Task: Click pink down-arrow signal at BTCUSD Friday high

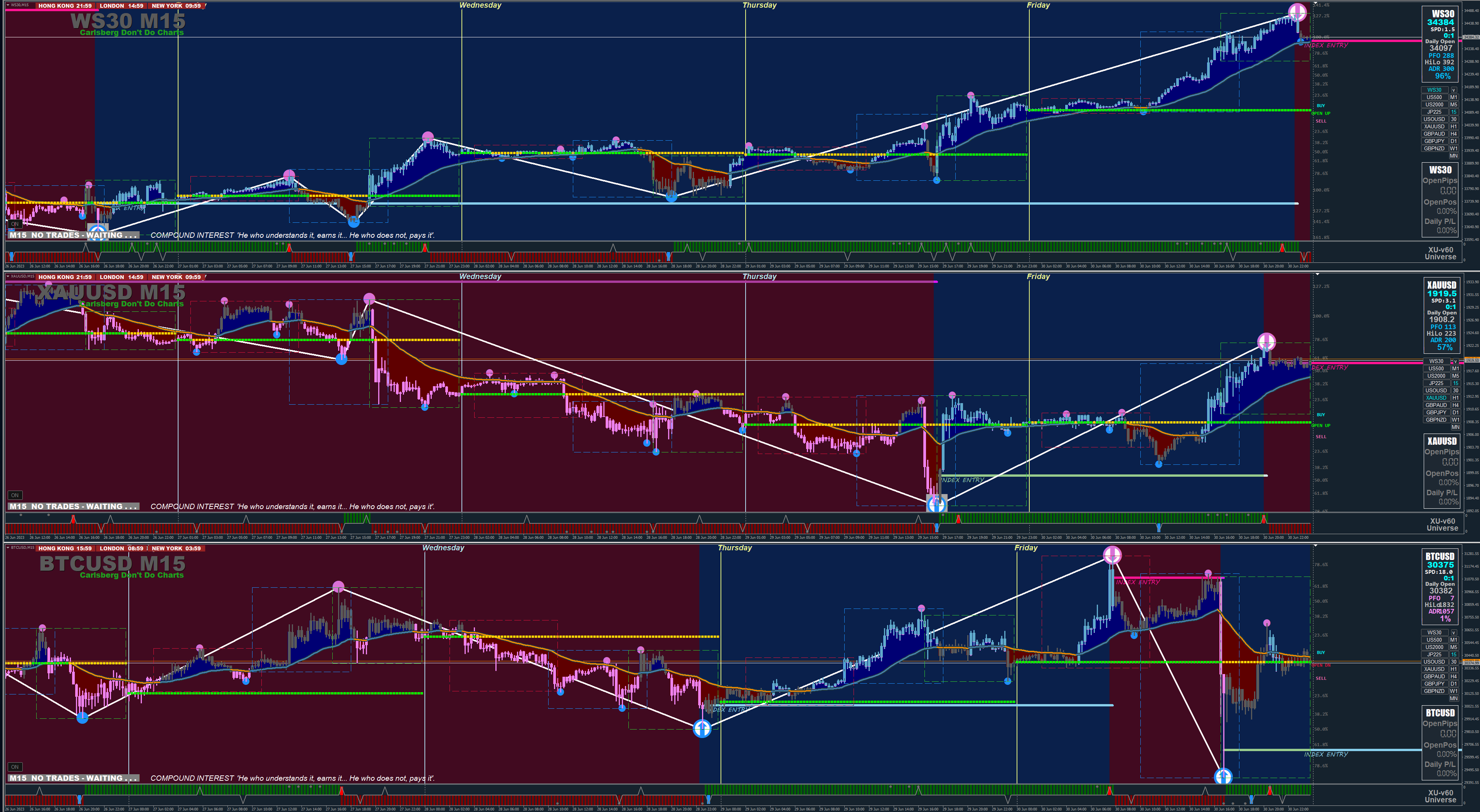Action: coord(1112,555)
